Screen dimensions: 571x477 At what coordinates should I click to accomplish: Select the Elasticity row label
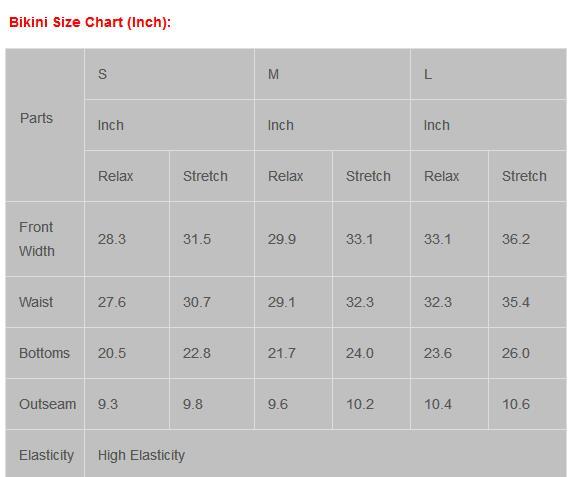pyautogui.click(x=46, y=455)
